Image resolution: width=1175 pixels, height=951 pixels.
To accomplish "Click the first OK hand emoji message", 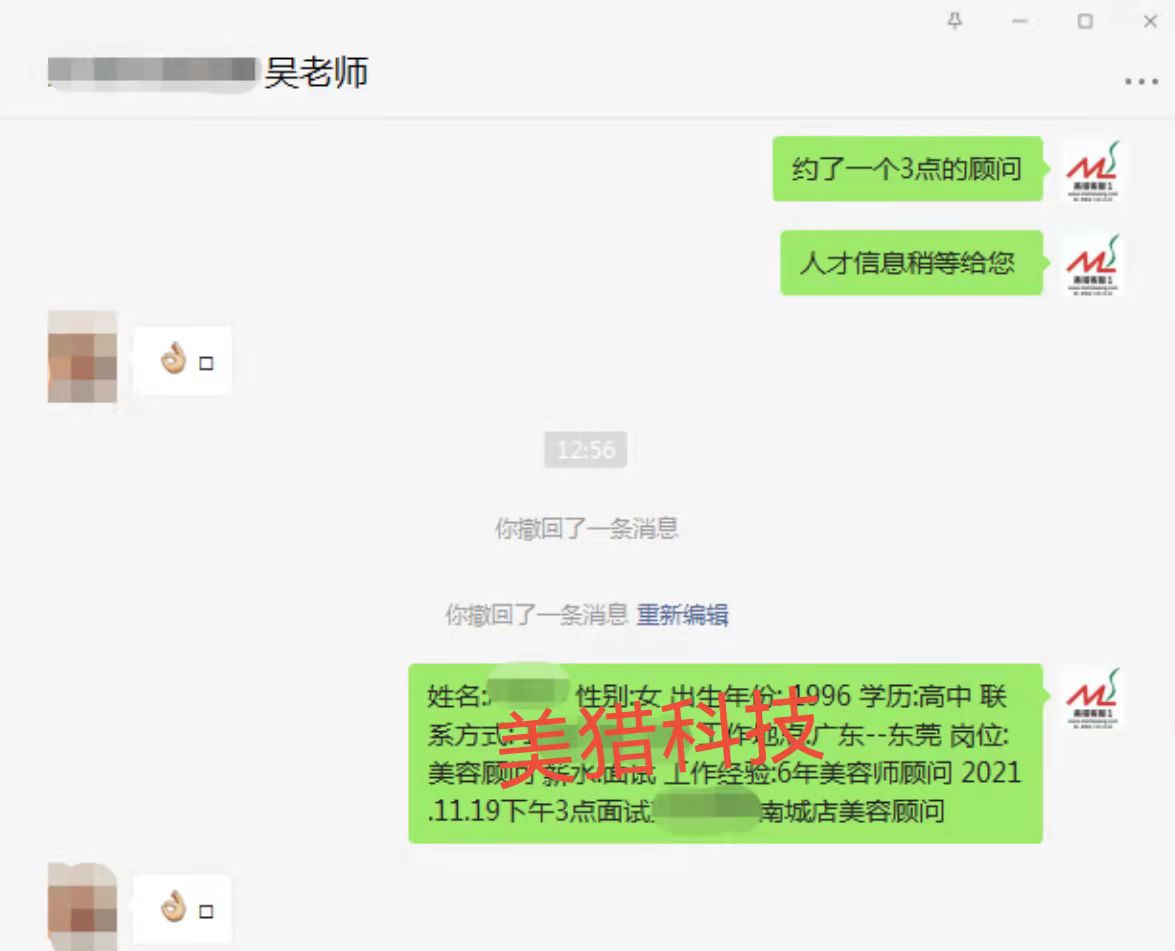I will click(183, 360).
